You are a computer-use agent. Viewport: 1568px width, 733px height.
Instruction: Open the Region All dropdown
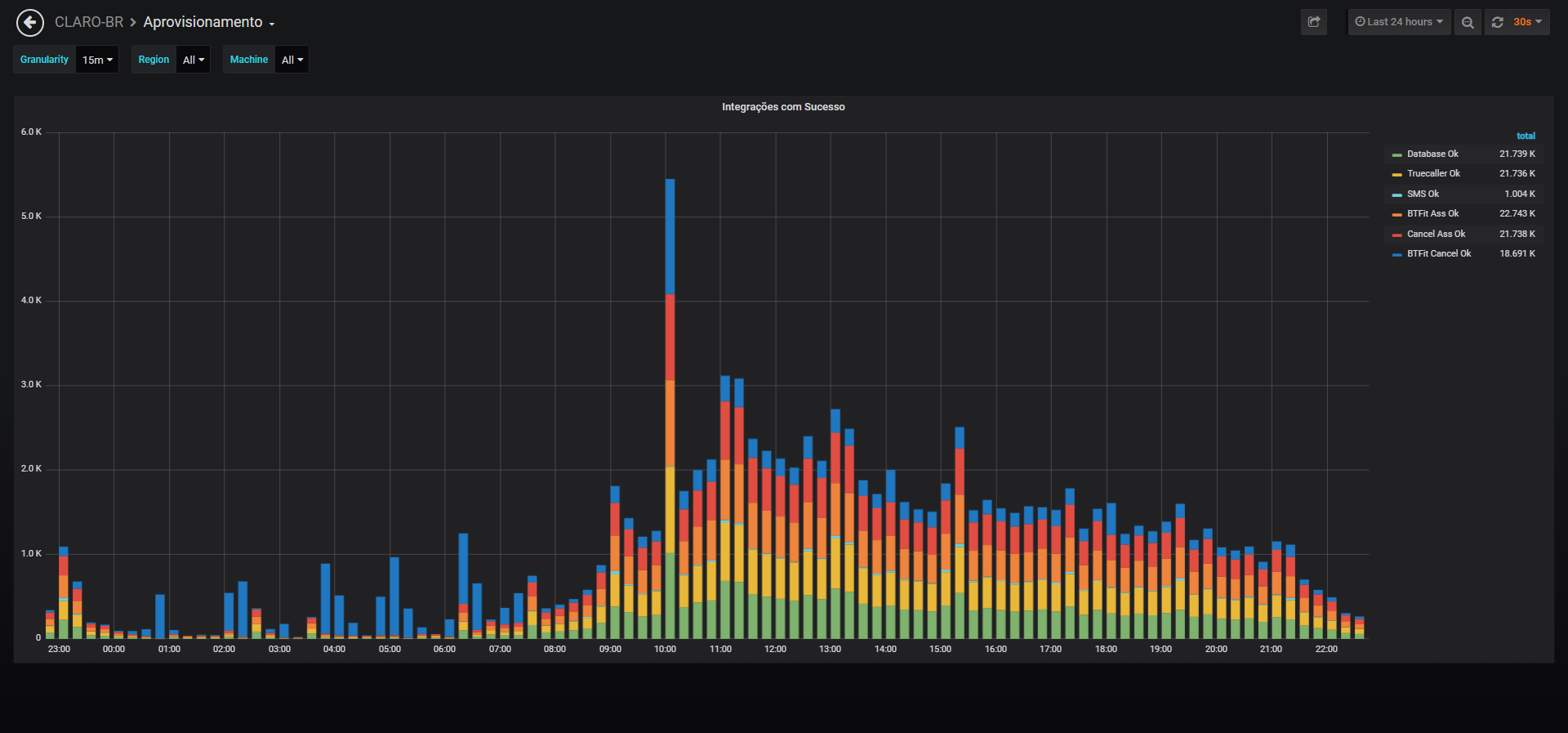[194, 60]
